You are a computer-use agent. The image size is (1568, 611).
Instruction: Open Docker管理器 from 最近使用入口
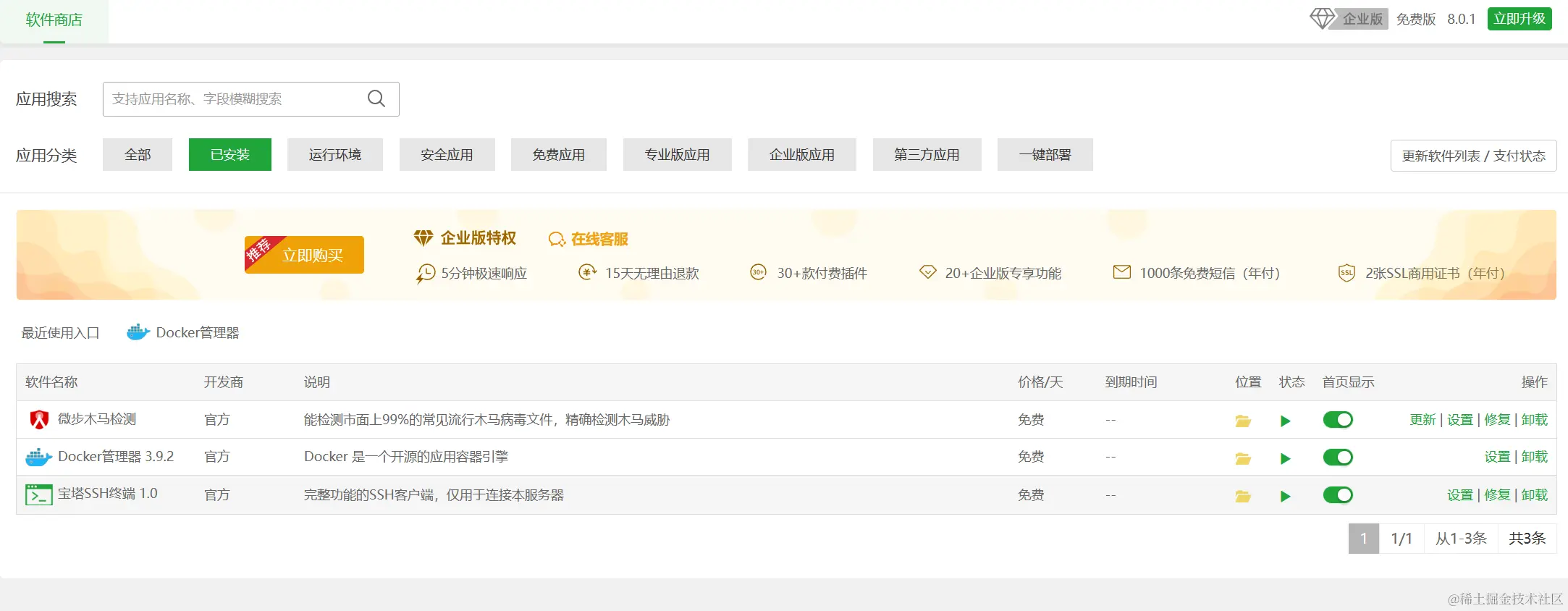(x=198, y=332)
